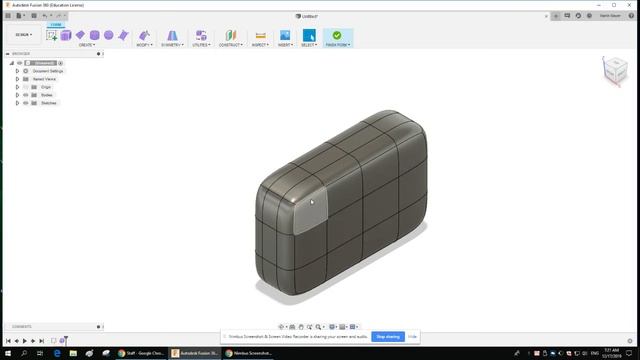Viewport: 640px width, 360px height.
Task: Open the Construct dropdown menu
Action: click(231, 45)
